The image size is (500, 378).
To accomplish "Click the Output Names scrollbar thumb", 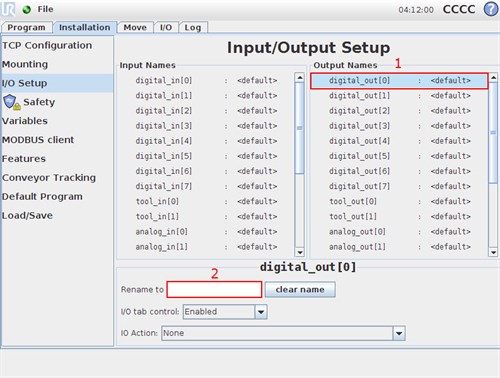I will tap(493, 133).
